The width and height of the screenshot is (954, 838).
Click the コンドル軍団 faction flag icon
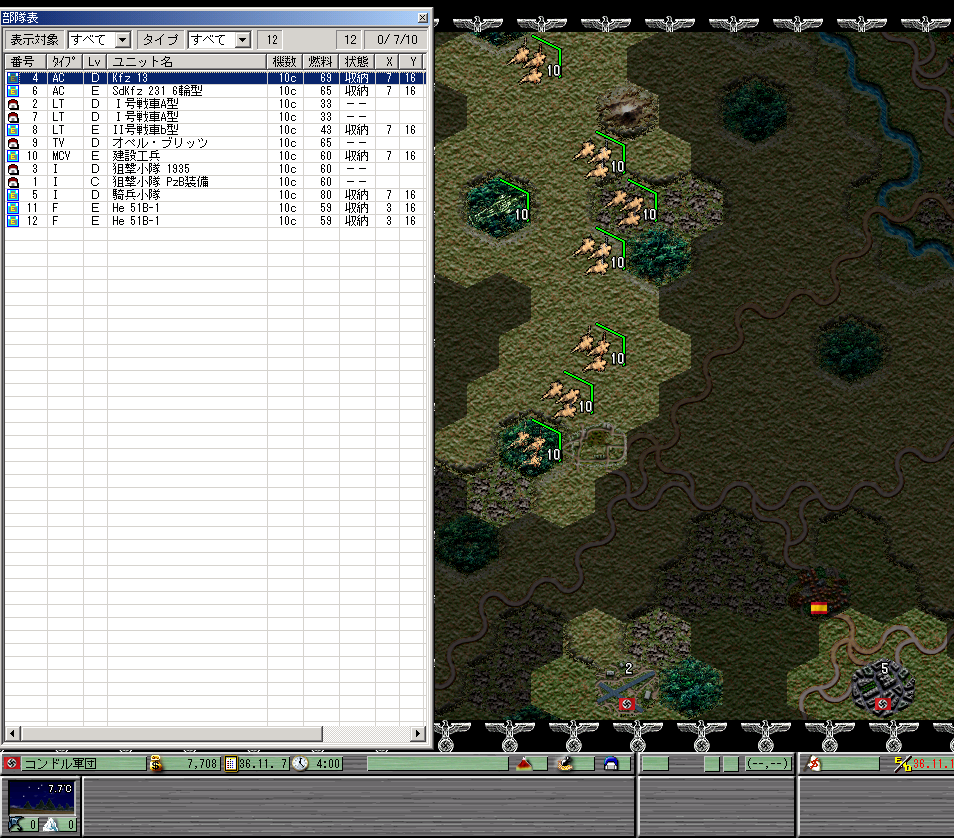coord(12,763)
